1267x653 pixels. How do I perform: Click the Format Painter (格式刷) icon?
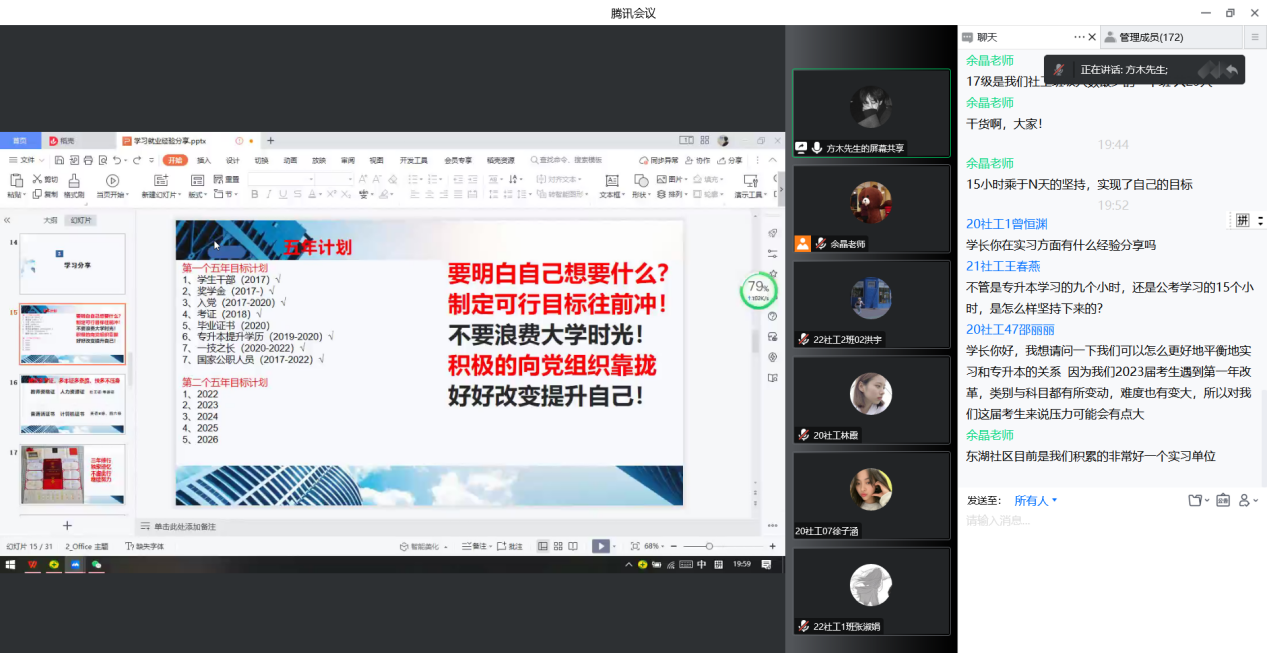[72, 180]
